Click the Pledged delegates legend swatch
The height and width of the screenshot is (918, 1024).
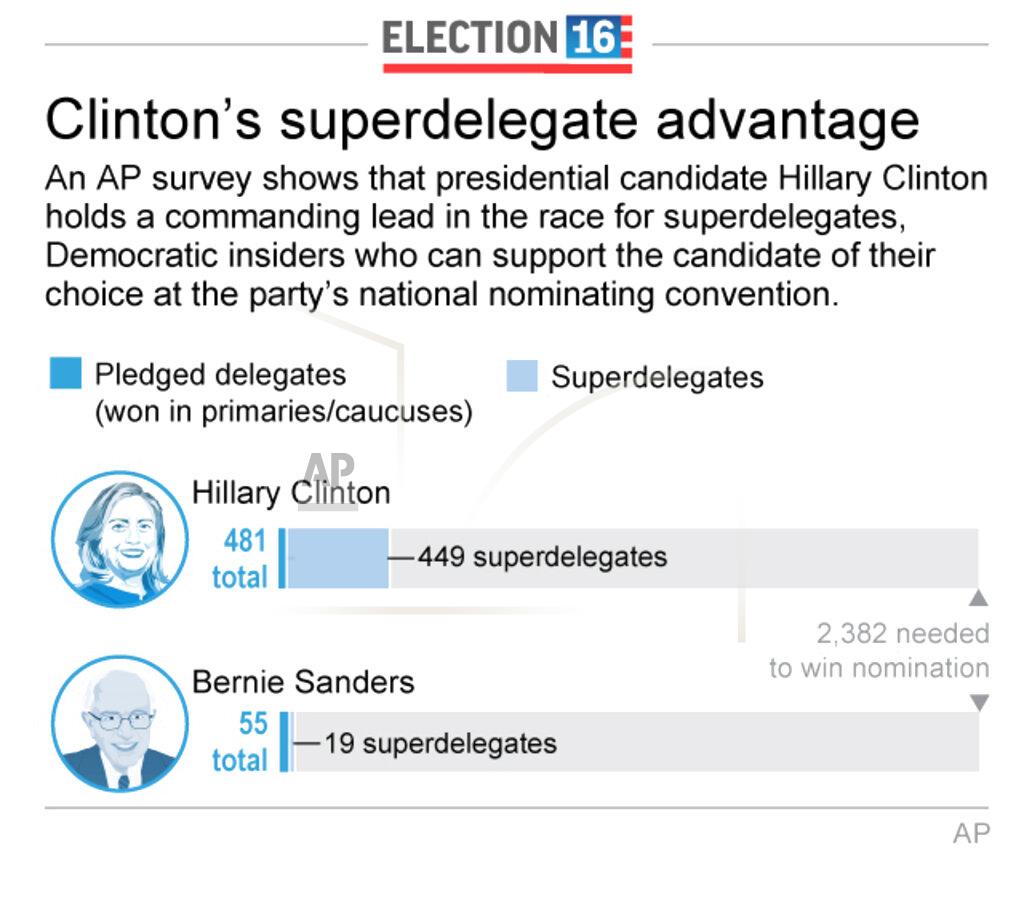(x=66, y=373)
